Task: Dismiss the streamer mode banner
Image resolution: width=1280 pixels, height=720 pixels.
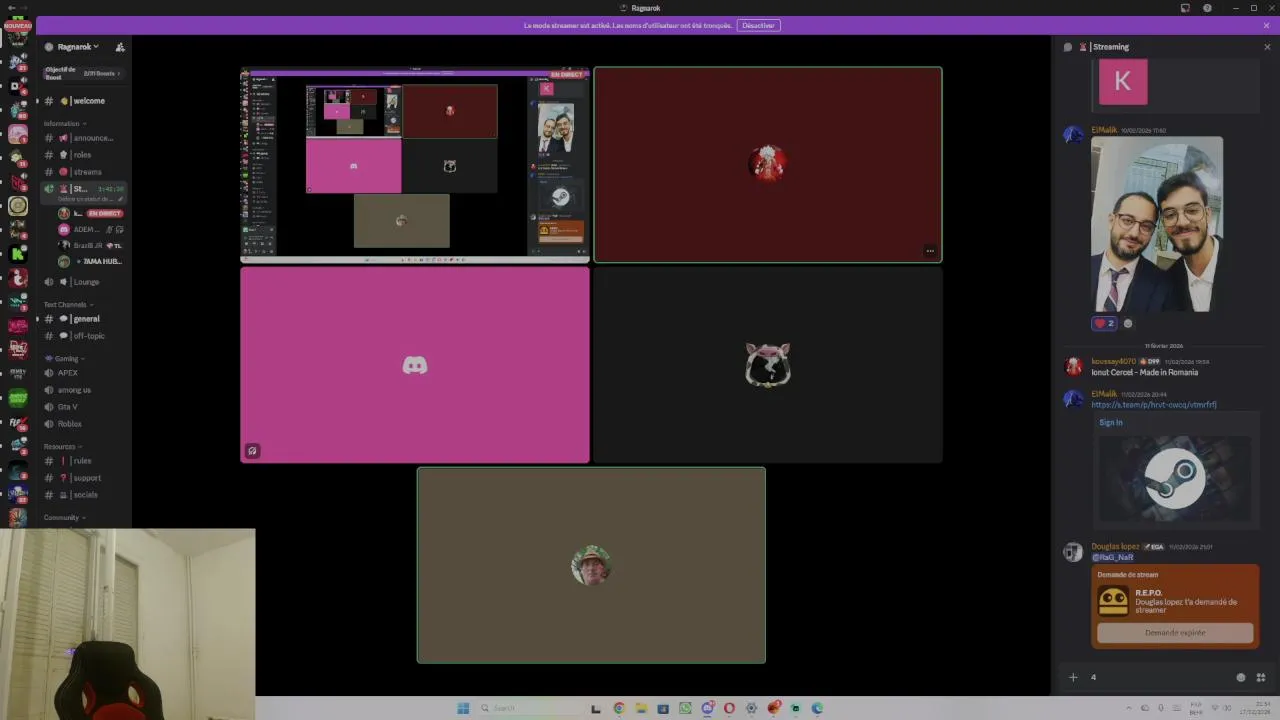Action: click(1266, 25)
